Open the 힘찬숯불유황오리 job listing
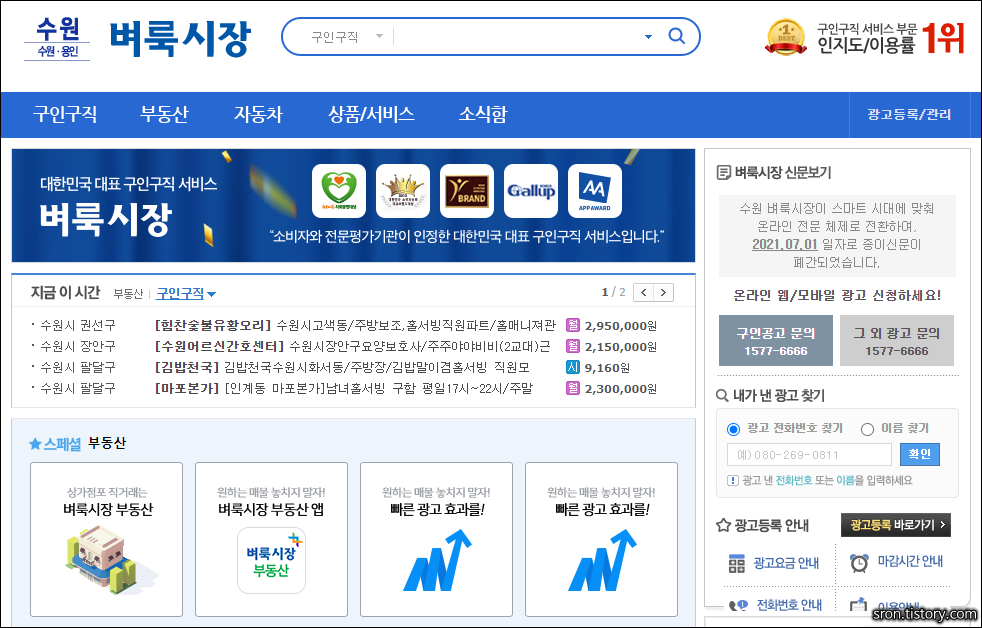Viewport: 982px width, 628px height. point(354,326)
